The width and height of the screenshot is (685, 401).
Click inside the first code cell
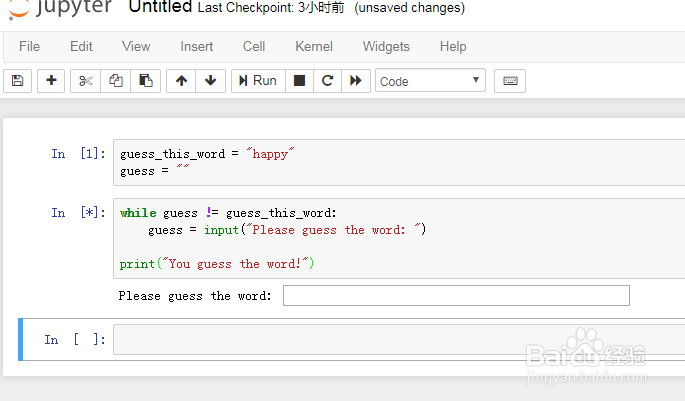coord(399,162)
